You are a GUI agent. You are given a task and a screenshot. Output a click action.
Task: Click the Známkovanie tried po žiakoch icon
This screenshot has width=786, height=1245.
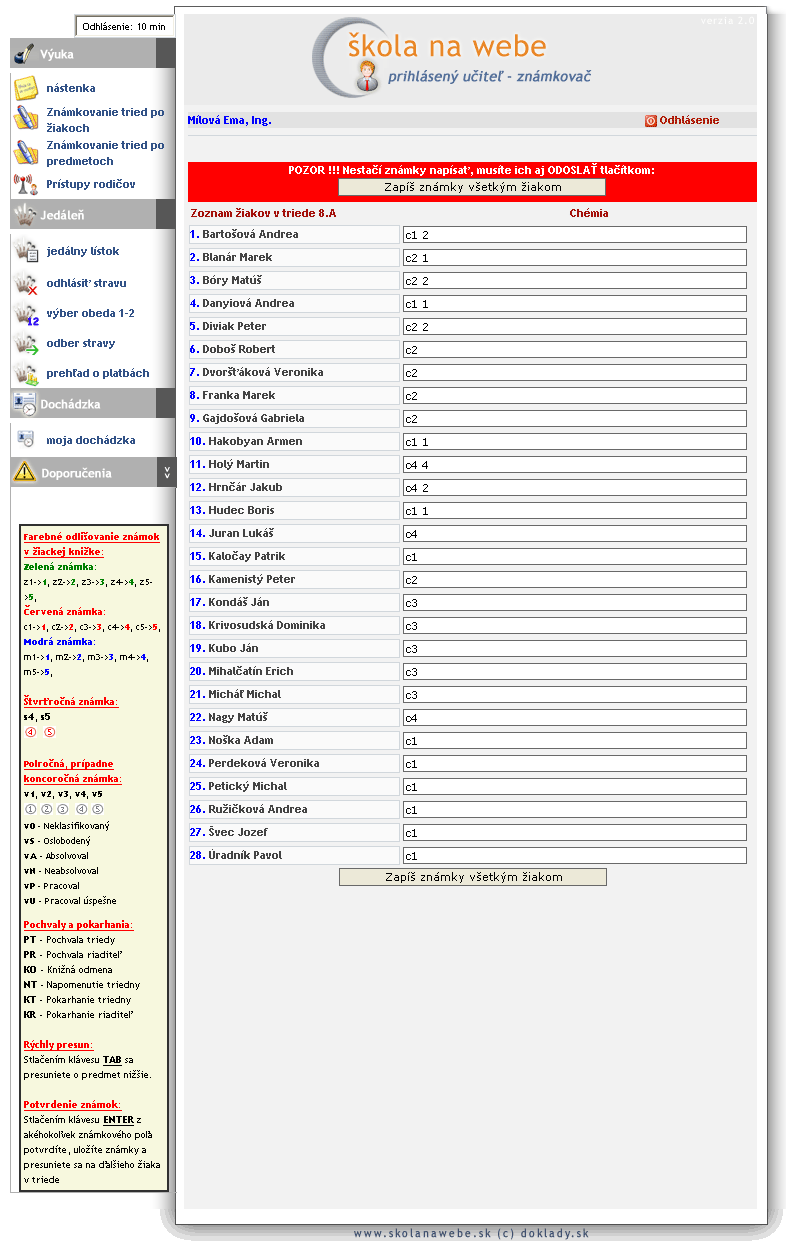pyautogui.click(x=26, y=120)
